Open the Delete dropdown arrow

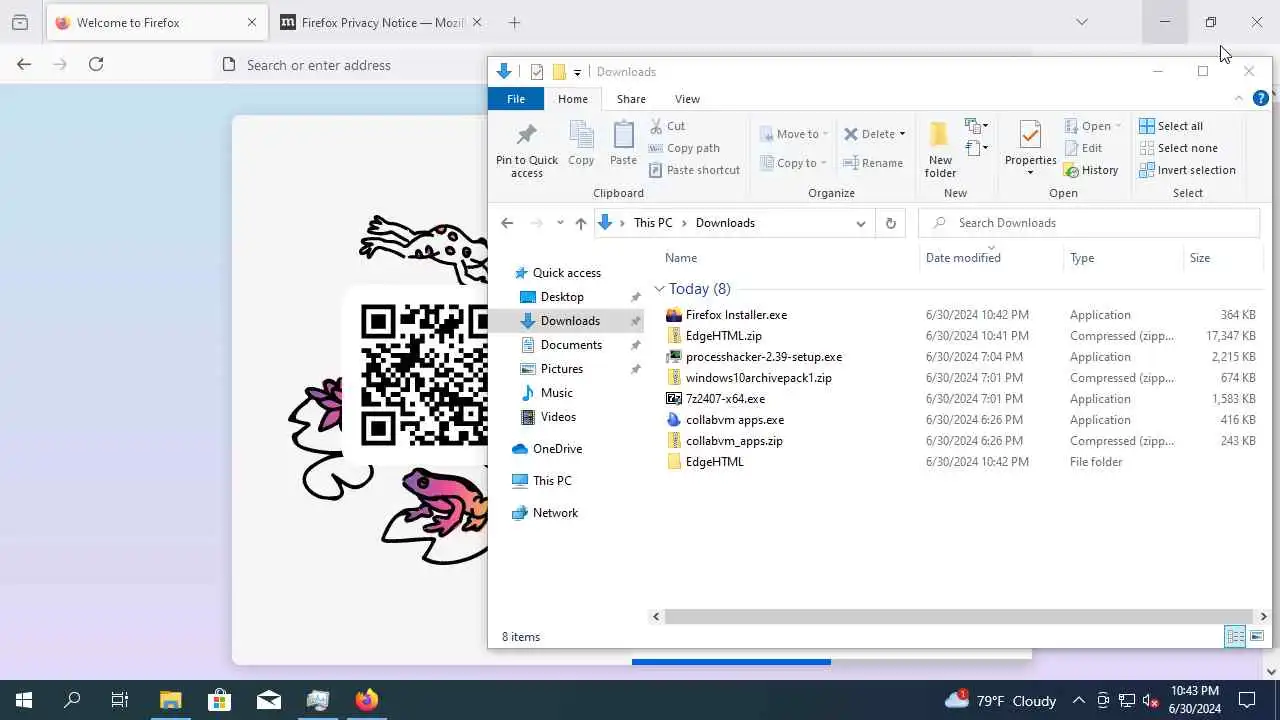(x=902, y=134)
